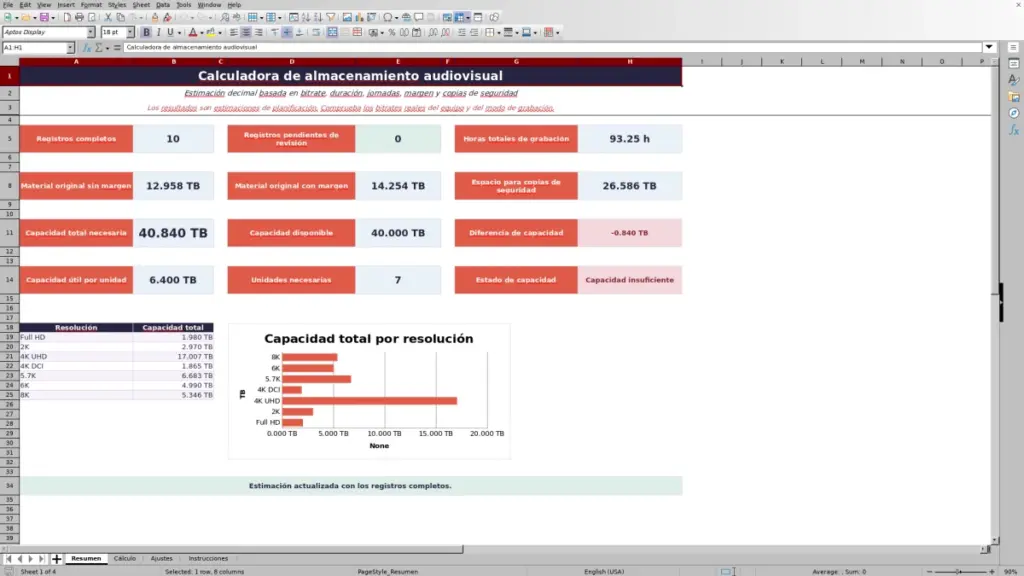Select the AutoFilter funnel icon
Image resolution: width=1024 pixels, height=576 pixels.
(330, 17)
